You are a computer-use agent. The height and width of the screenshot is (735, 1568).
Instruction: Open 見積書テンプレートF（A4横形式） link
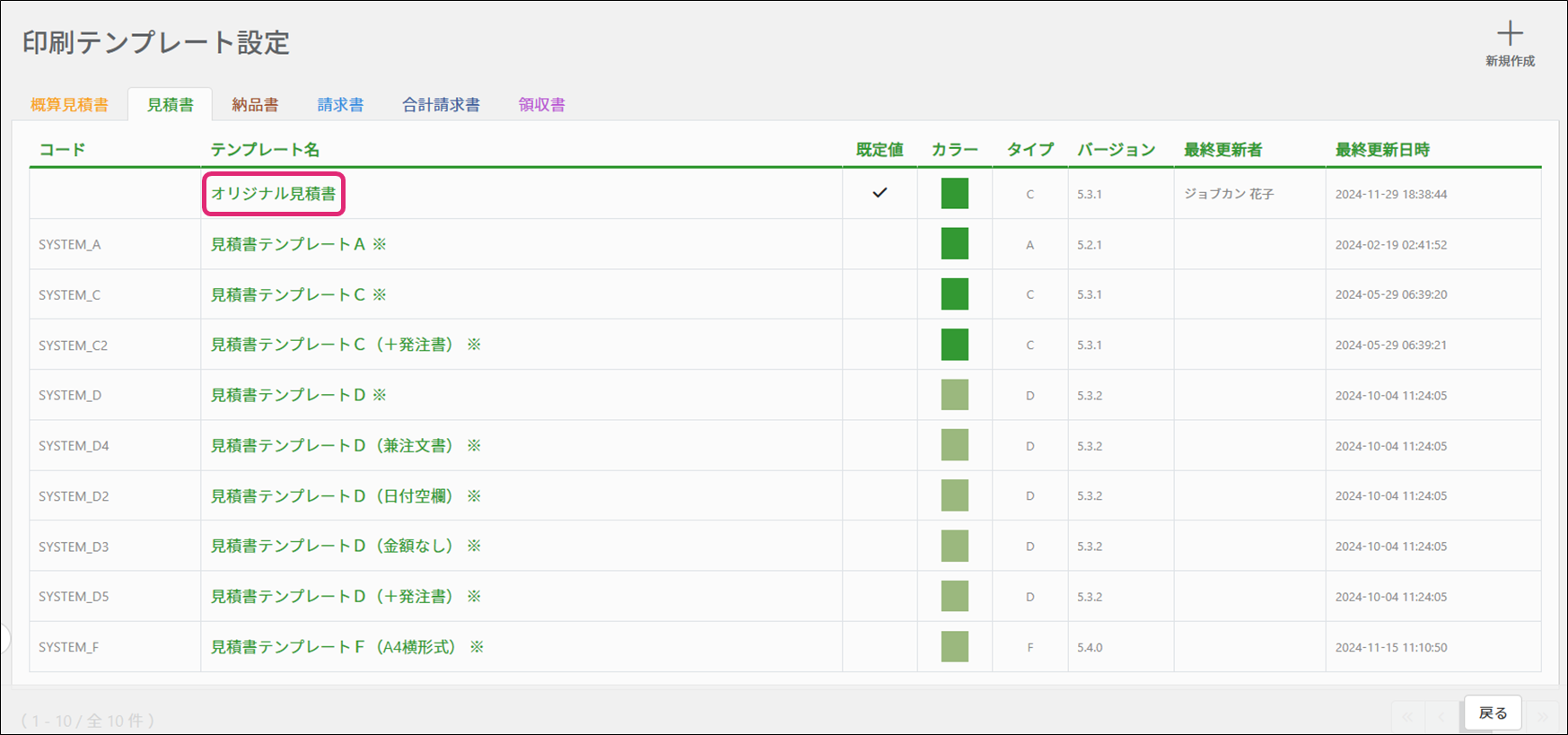pyautogui.click(x=335, y=647)
